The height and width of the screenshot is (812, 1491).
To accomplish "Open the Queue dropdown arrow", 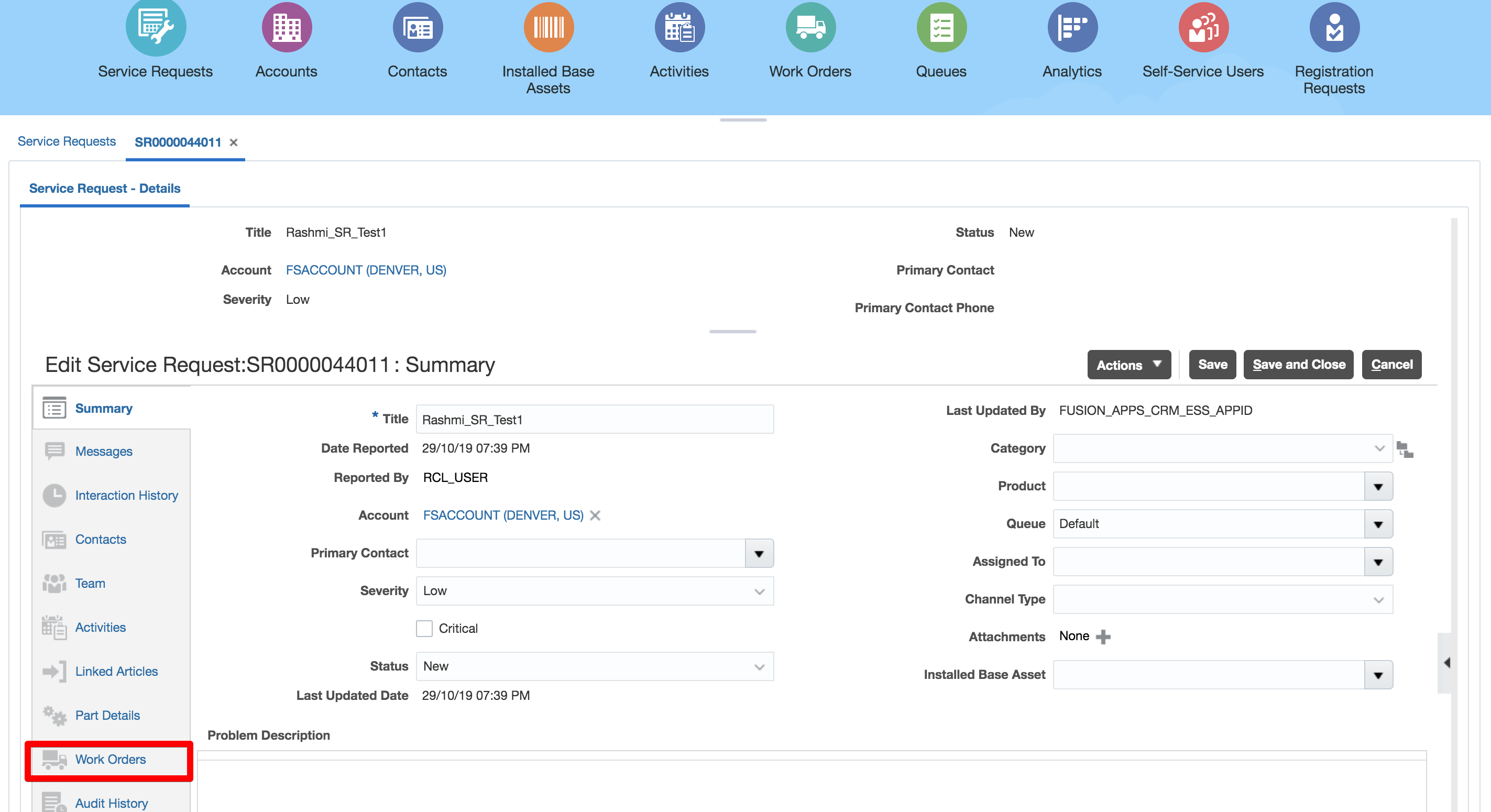I will 1378,524.
